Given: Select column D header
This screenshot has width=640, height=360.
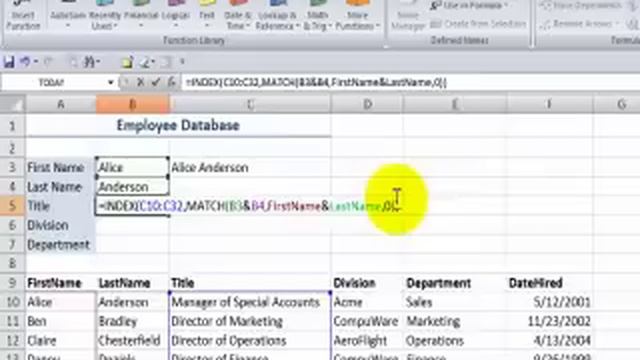Looking at the screenshot, I should pyautogui.click(x=367, y=104).
